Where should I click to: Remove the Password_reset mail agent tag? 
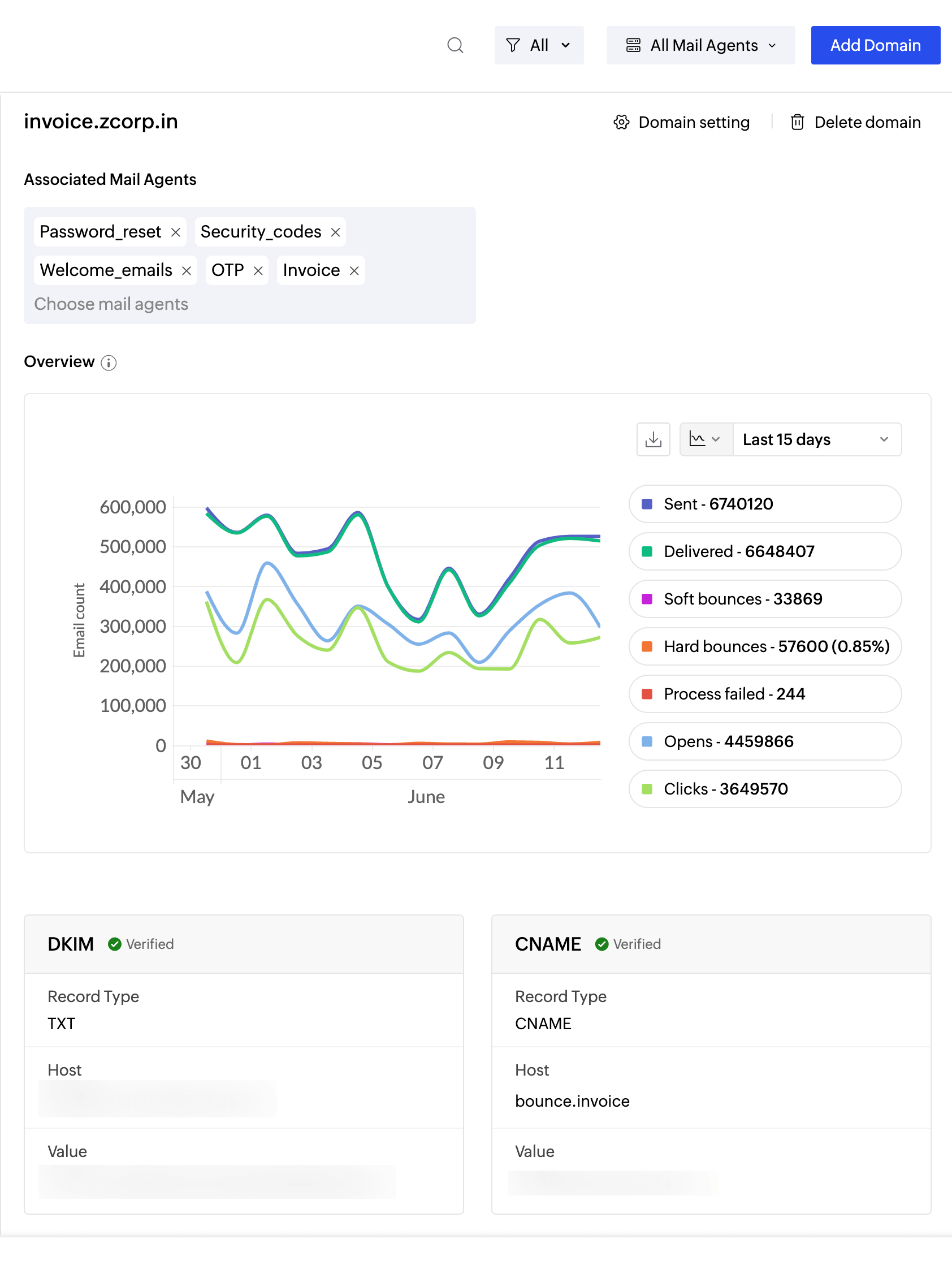pos(175,232)
